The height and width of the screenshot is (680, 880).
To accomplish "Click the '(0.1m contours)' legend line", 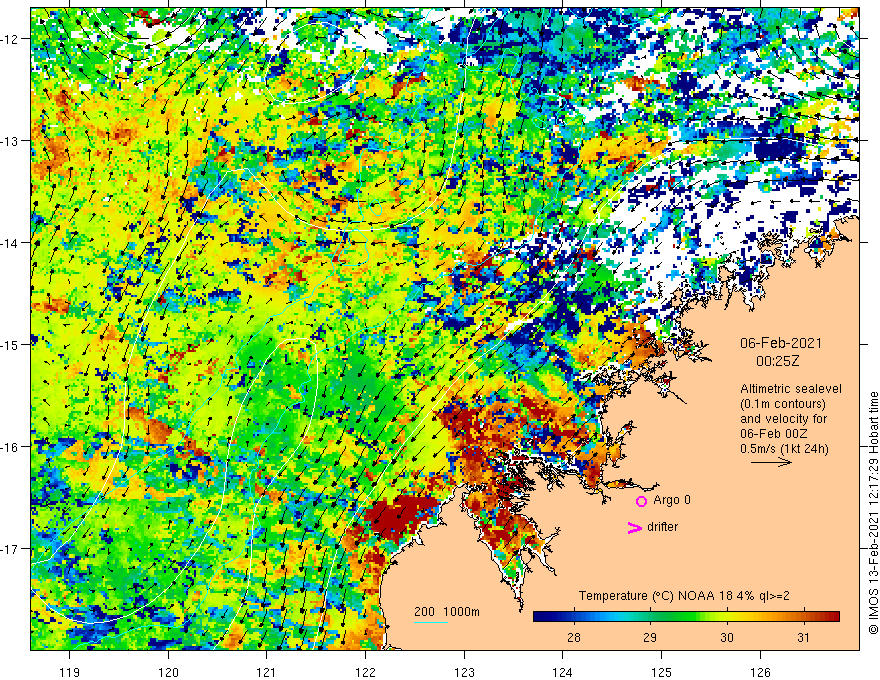I will pos(783,403).
